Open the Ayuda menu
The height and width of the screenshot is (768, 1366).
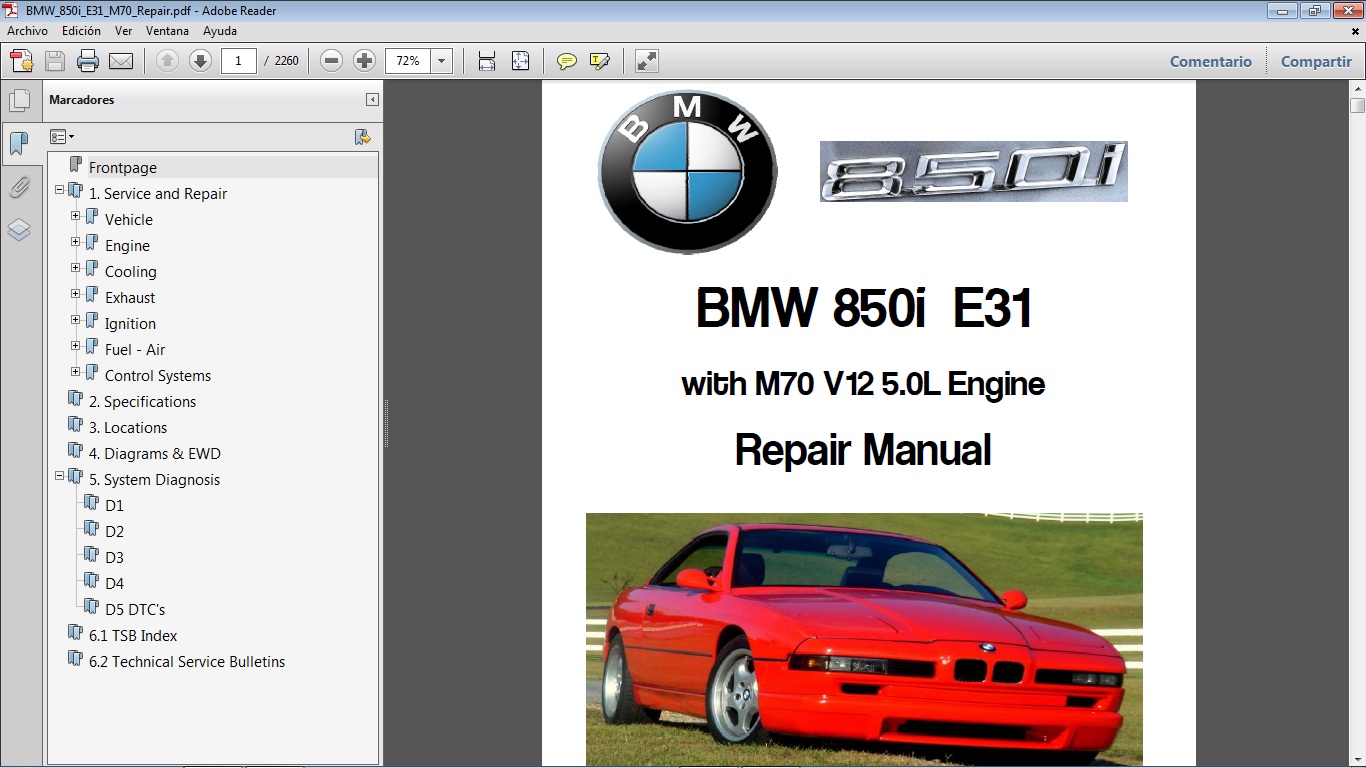point(220,31)
